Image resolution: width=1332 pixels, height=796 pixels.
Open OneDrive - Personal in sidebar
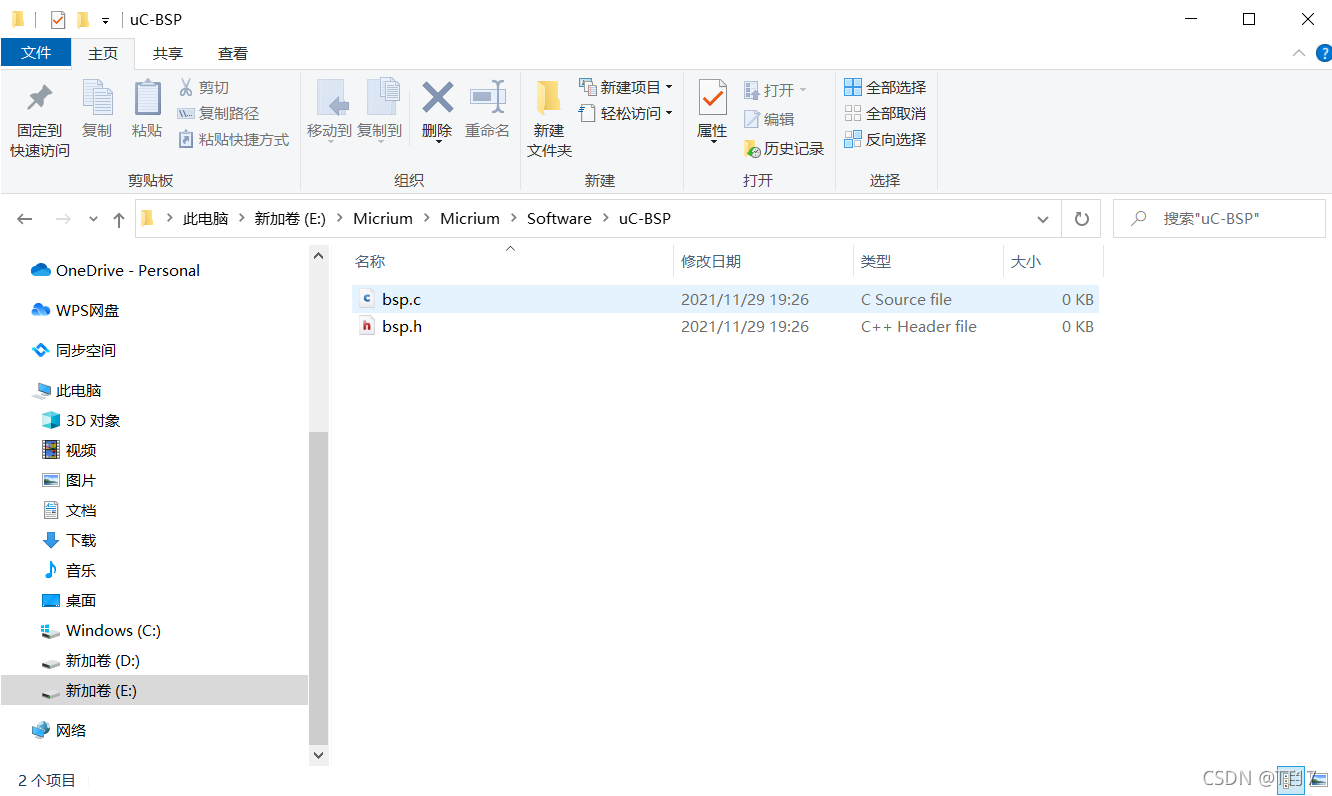115,270
